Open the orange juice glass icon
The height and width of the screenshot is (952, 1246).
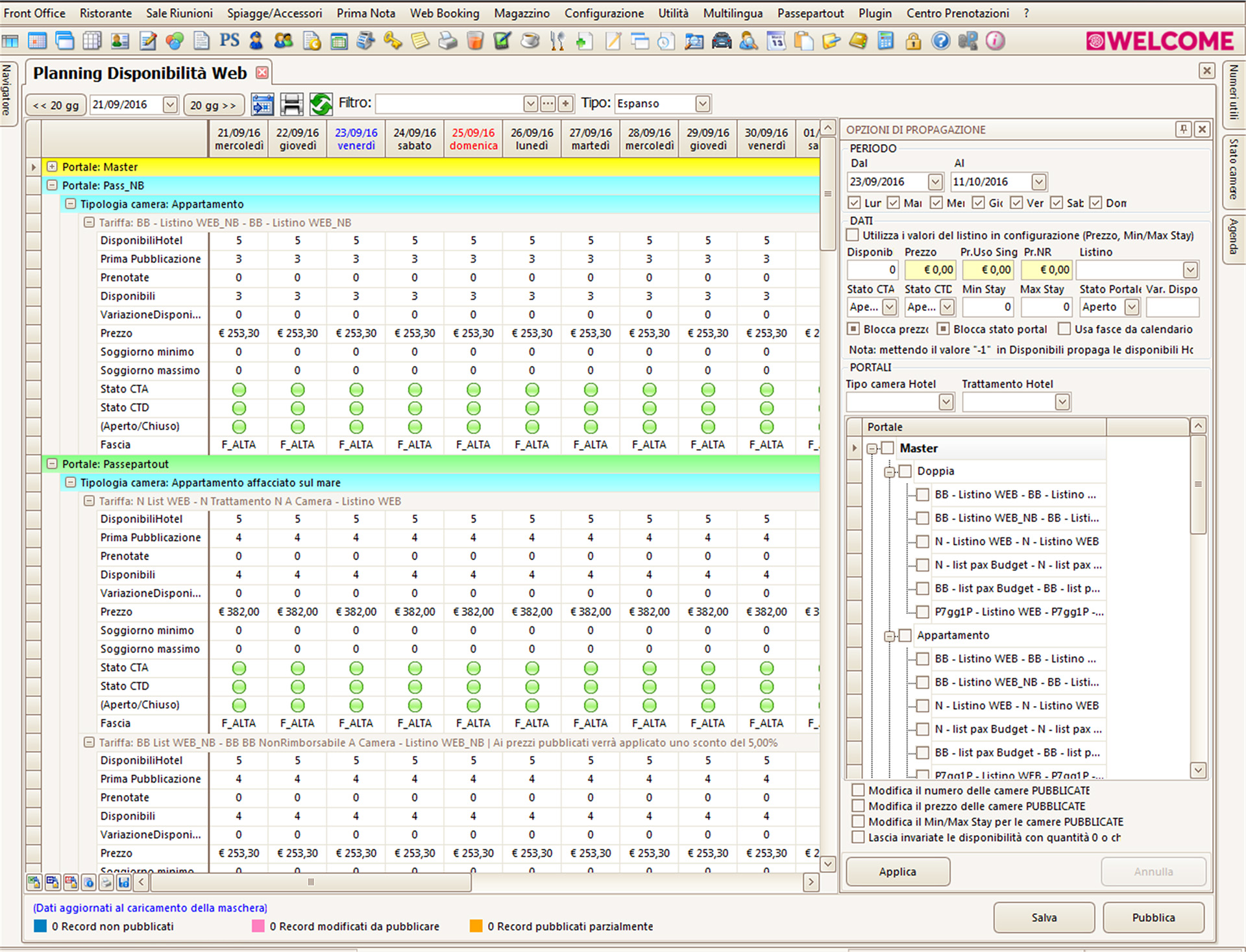tap(475, 41)
